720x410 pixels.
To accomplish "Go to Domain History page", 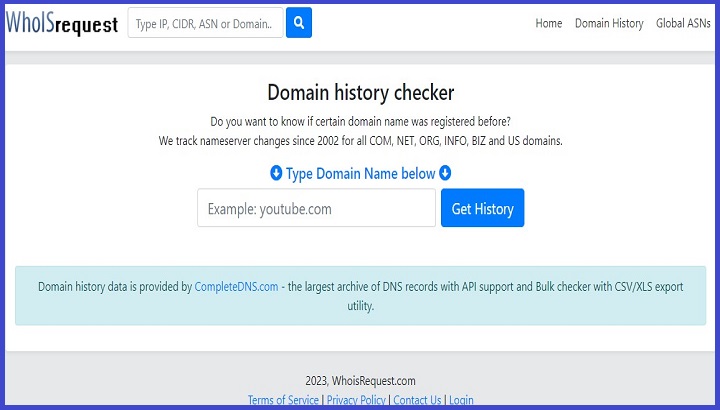I will [x=609, y=23].
